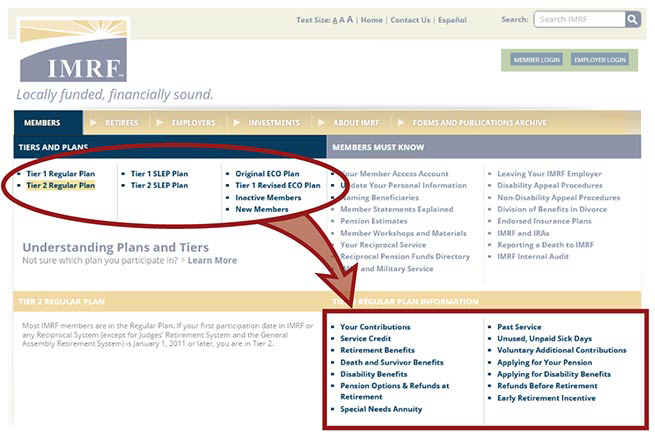Open Your Contributions link
Image resolution: width=655 pixels, height=433 pixels.
pyautogui.click(x=375, y=327)
